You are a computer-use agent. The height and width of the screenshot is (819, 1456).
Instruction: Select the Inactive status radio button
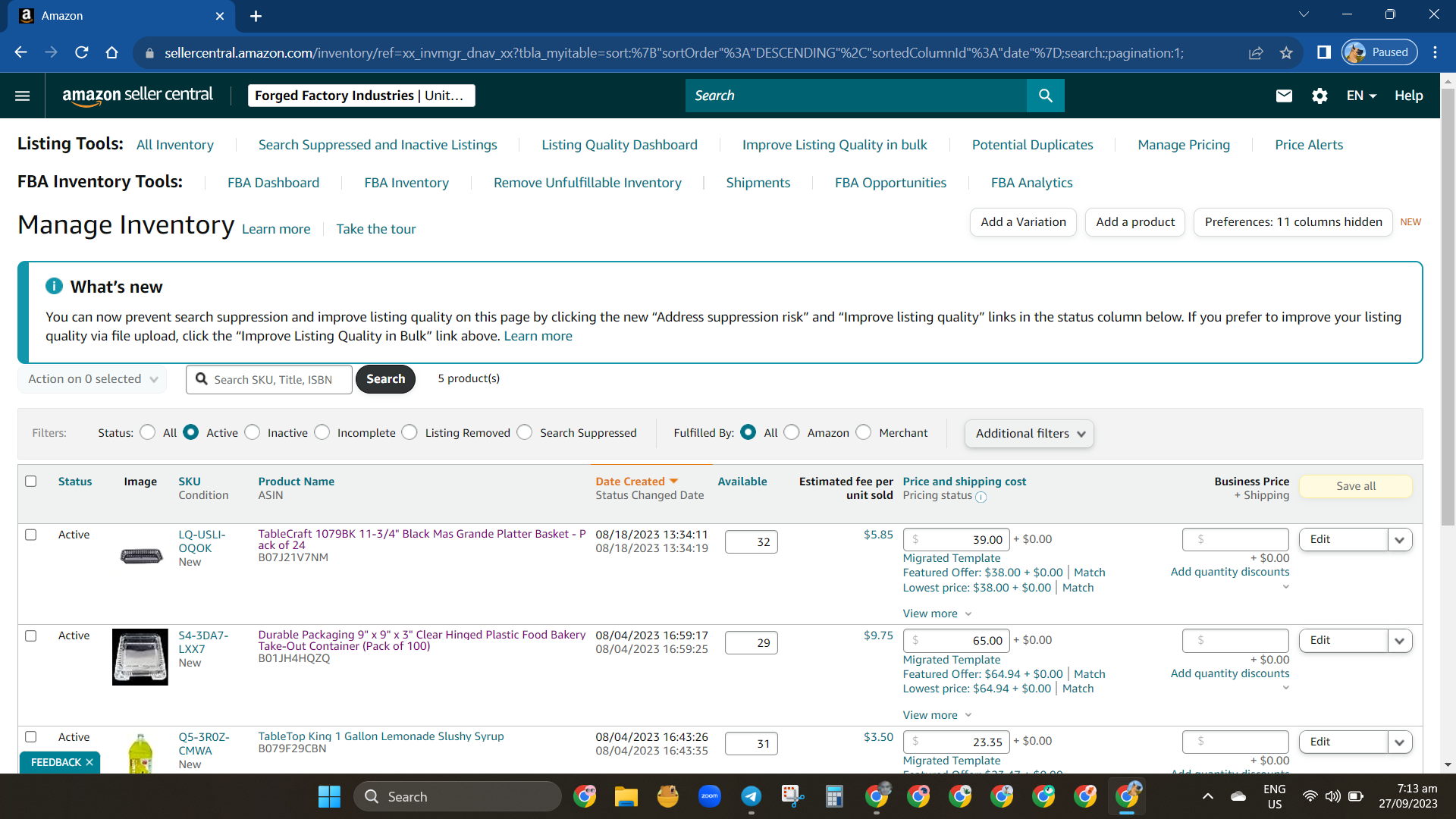[253, 432]
